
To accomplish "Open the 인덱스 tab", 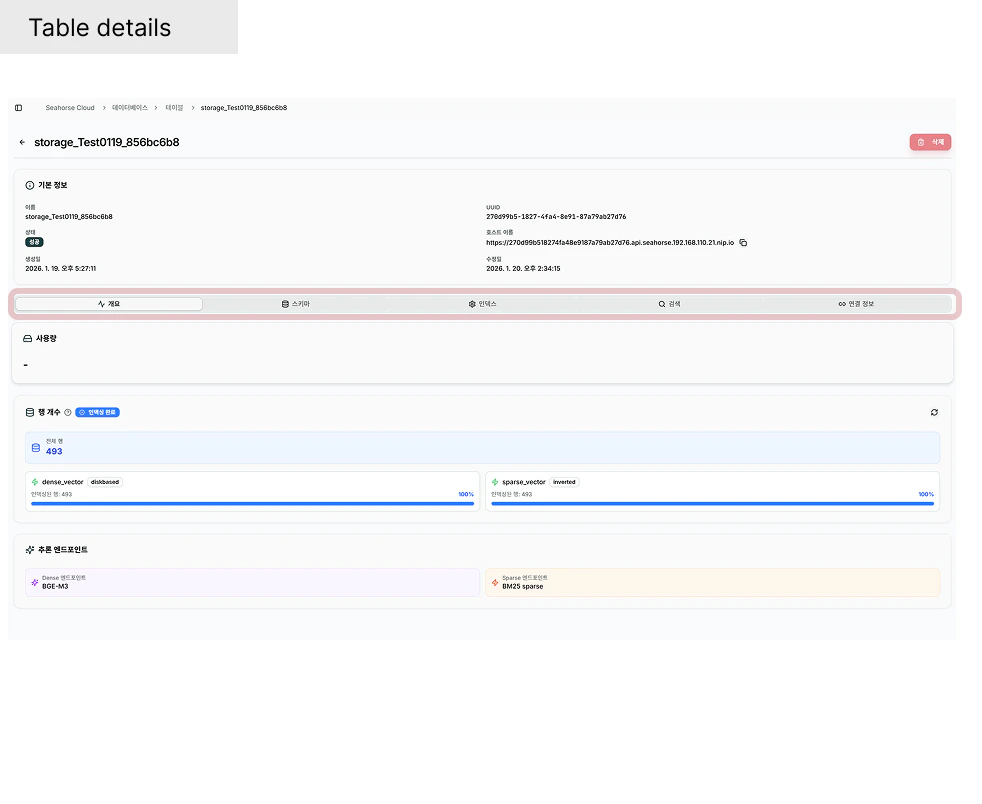I will (482, 304).
